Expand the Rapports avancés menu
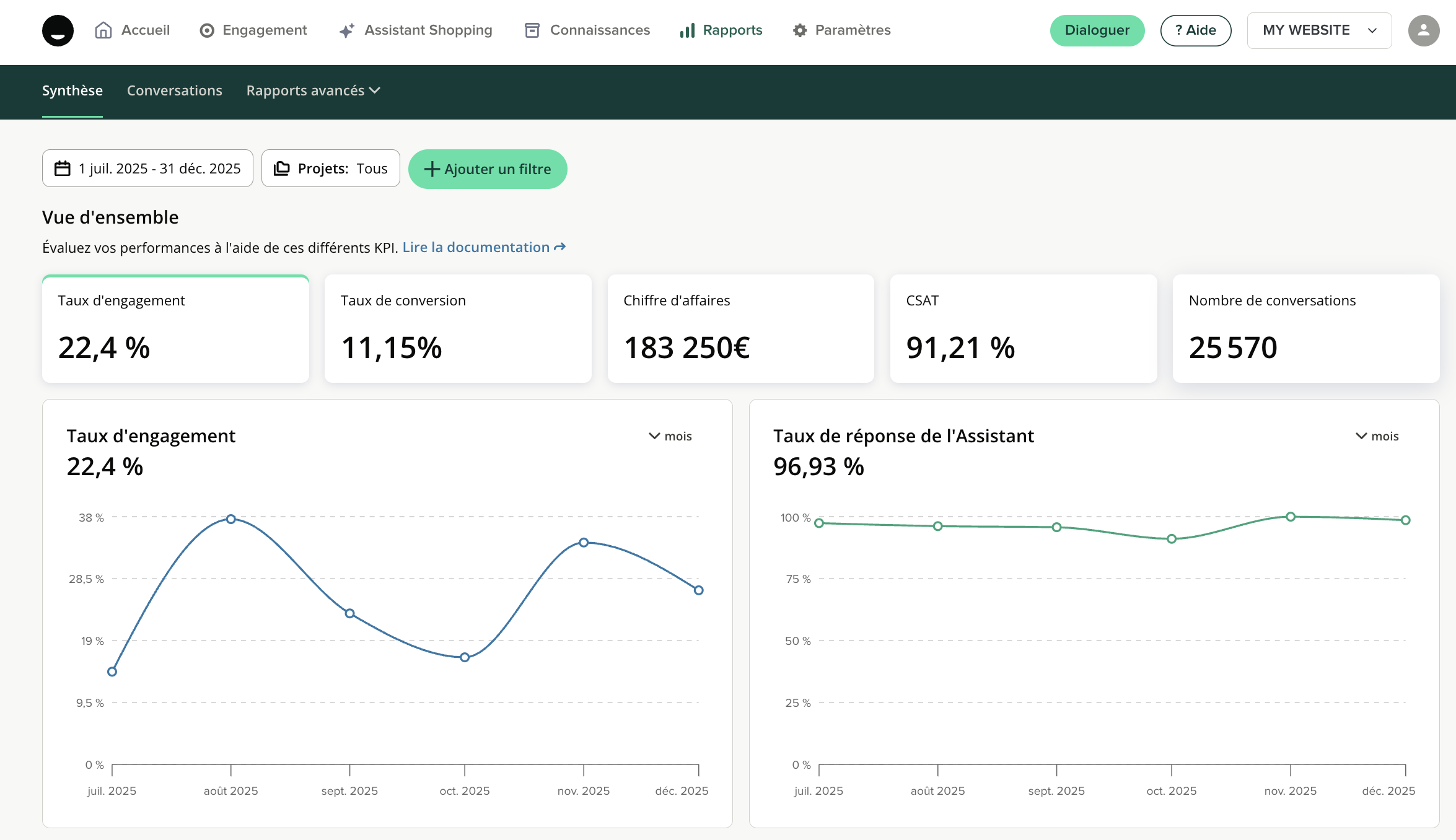This screenshot has width=1456, height=840. 313,90
